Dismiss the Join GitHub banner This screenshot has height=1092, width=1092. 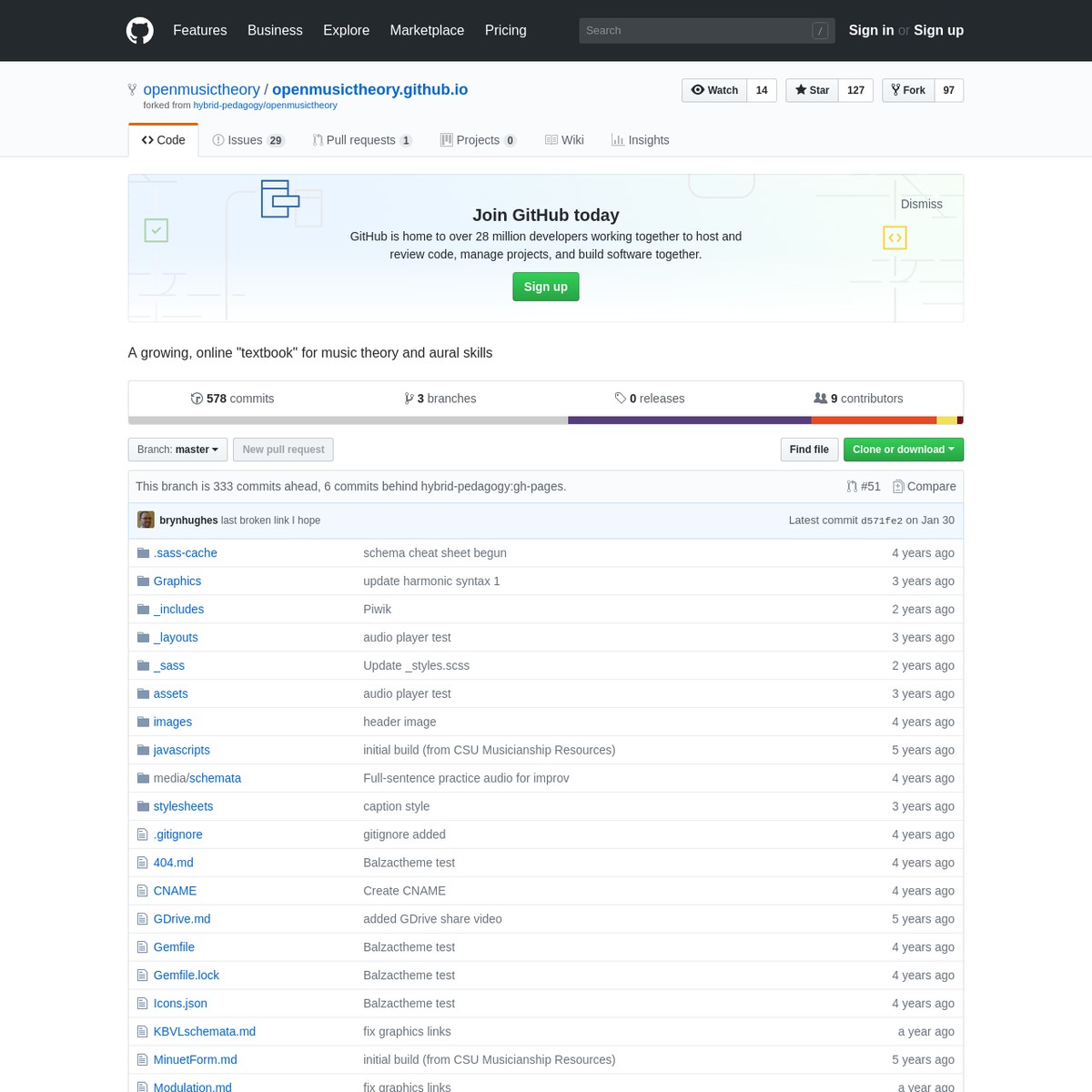point(922,204)
